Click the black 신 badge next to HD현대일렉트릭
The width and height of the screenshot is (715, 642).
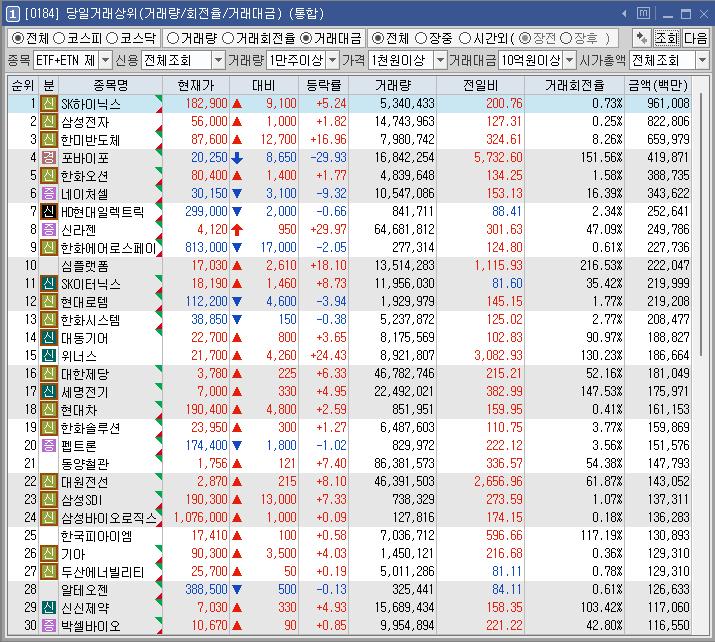pyautogui.click(x=48, y=211)
